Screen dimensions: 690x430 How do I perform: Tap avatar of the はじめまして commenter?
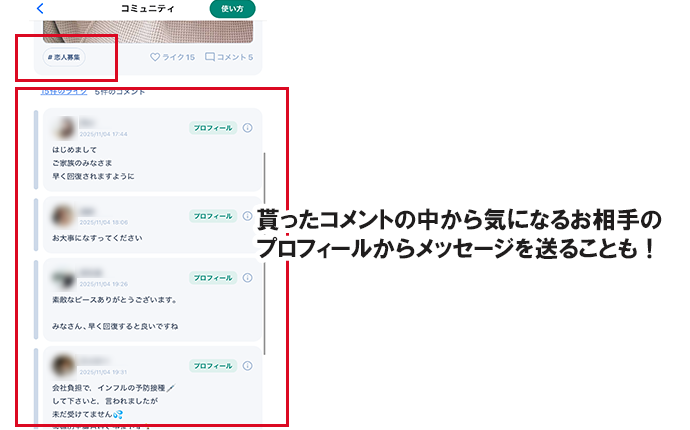[x=64, y=127]
